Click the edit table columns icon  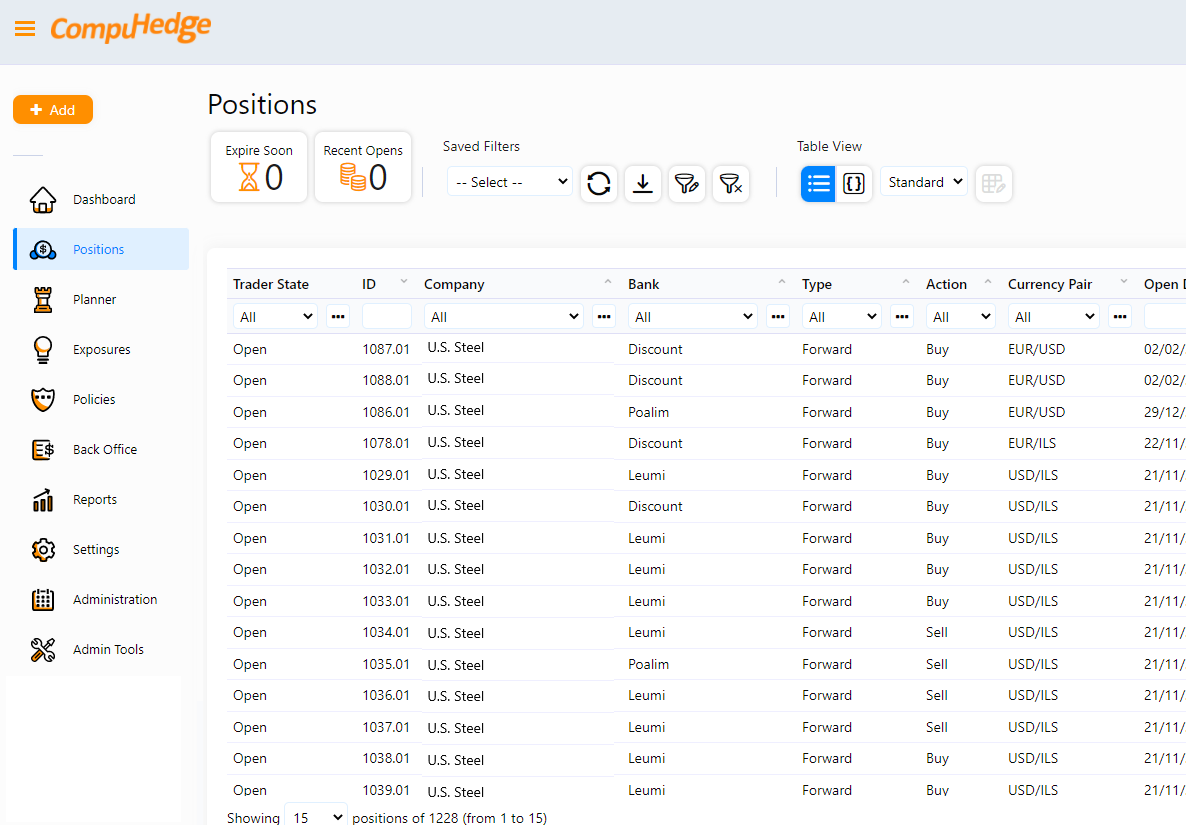pos(993,184)
